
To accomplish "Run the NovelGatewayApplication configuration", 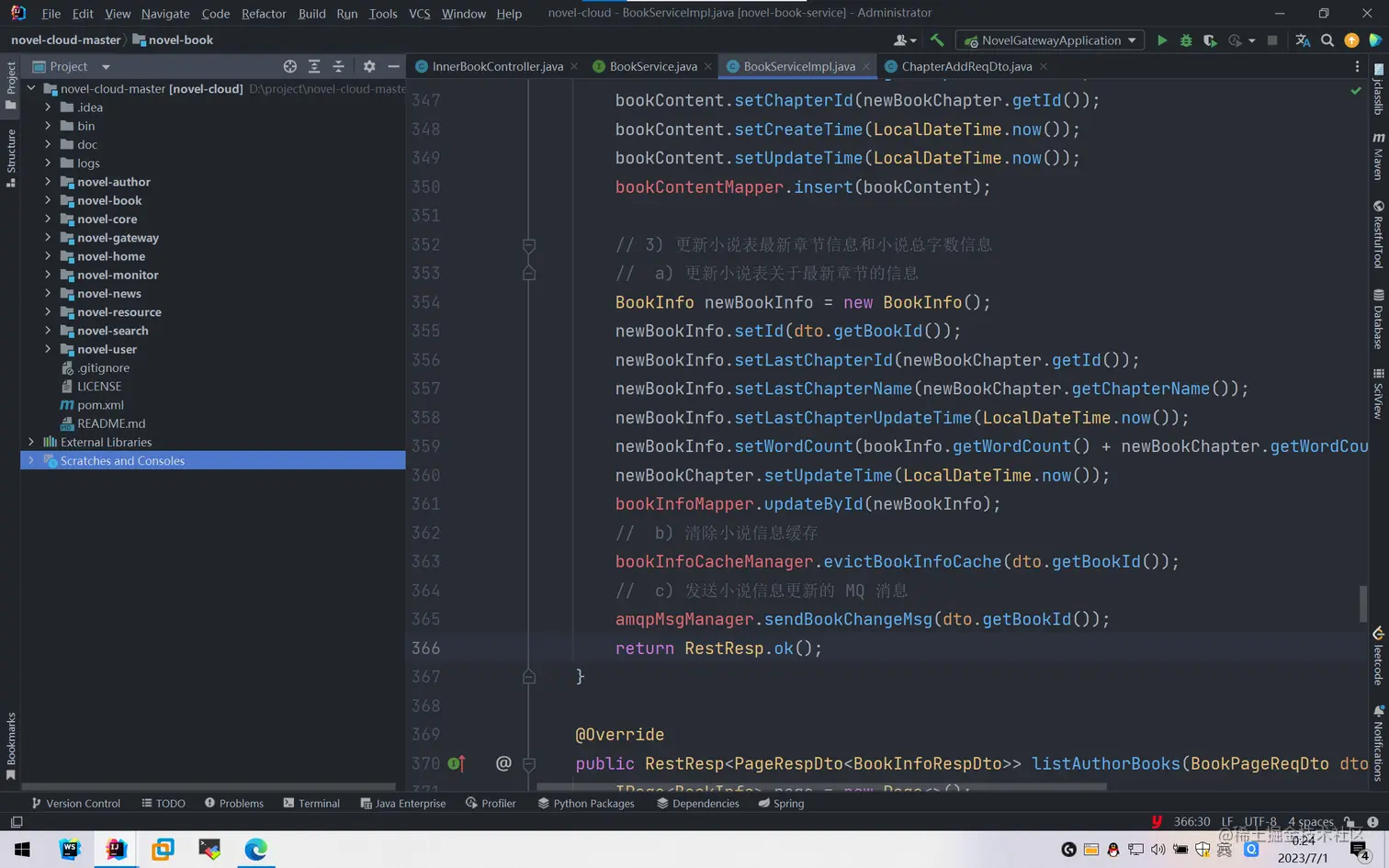I will 1162,40.
